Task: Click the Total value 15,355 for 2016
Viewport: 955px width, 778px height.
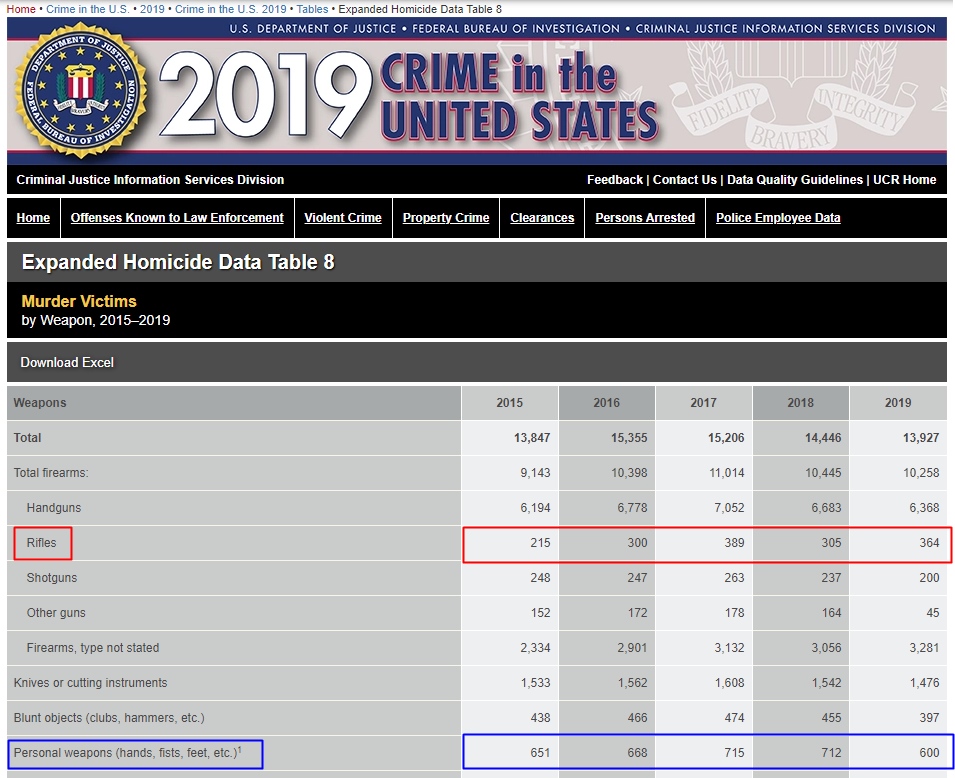Action: pyautogui.click(x=629, y=437)
